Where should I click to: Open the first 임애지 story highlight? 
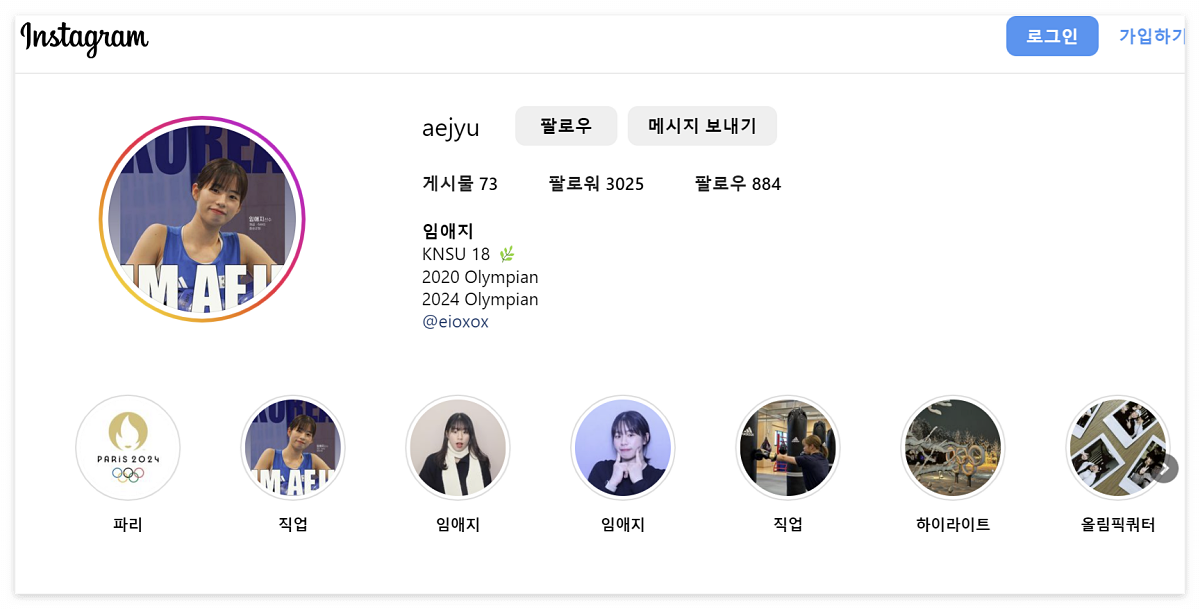[458, 448]
